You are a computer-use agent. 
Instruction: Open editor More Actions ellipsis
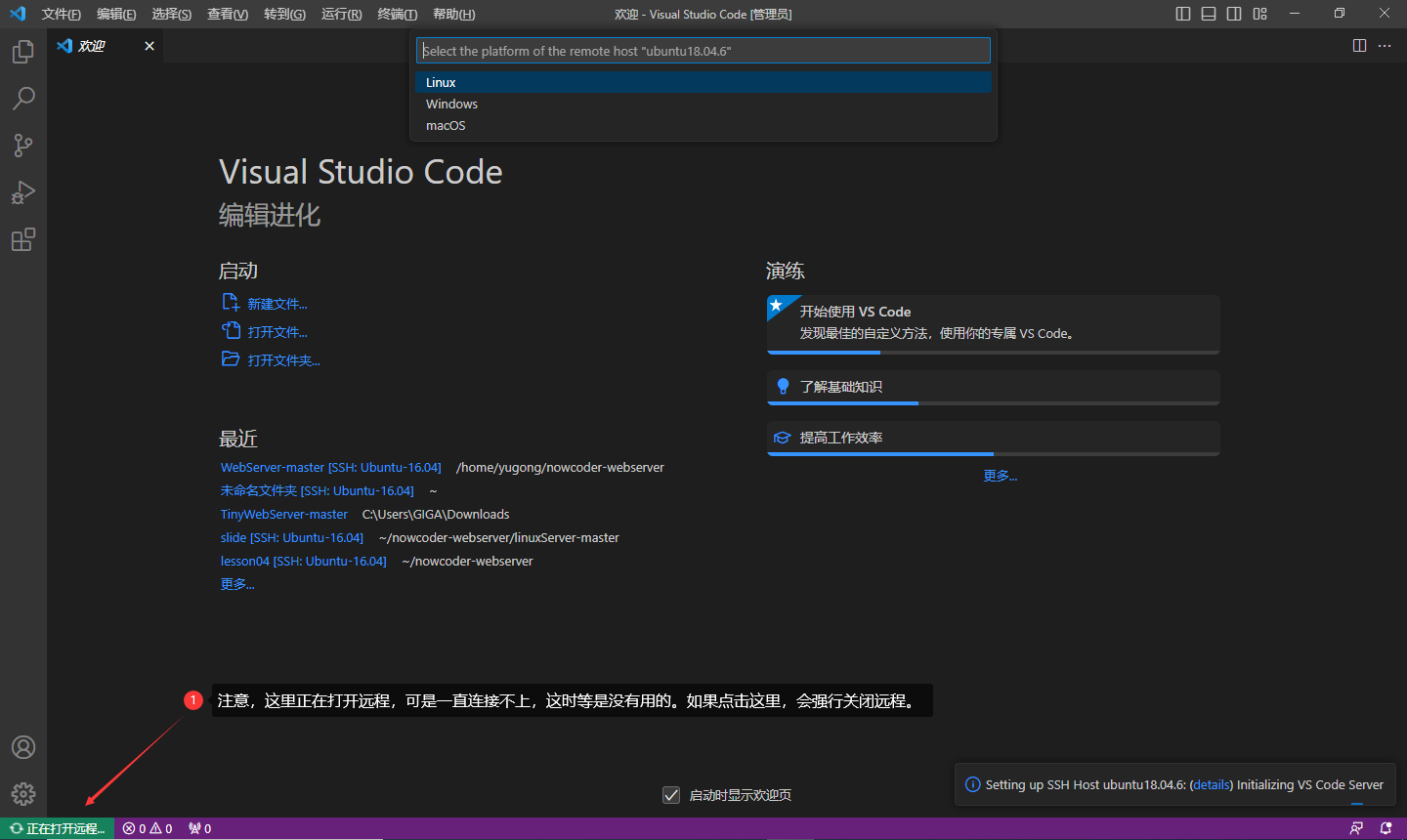(1385, 46)
